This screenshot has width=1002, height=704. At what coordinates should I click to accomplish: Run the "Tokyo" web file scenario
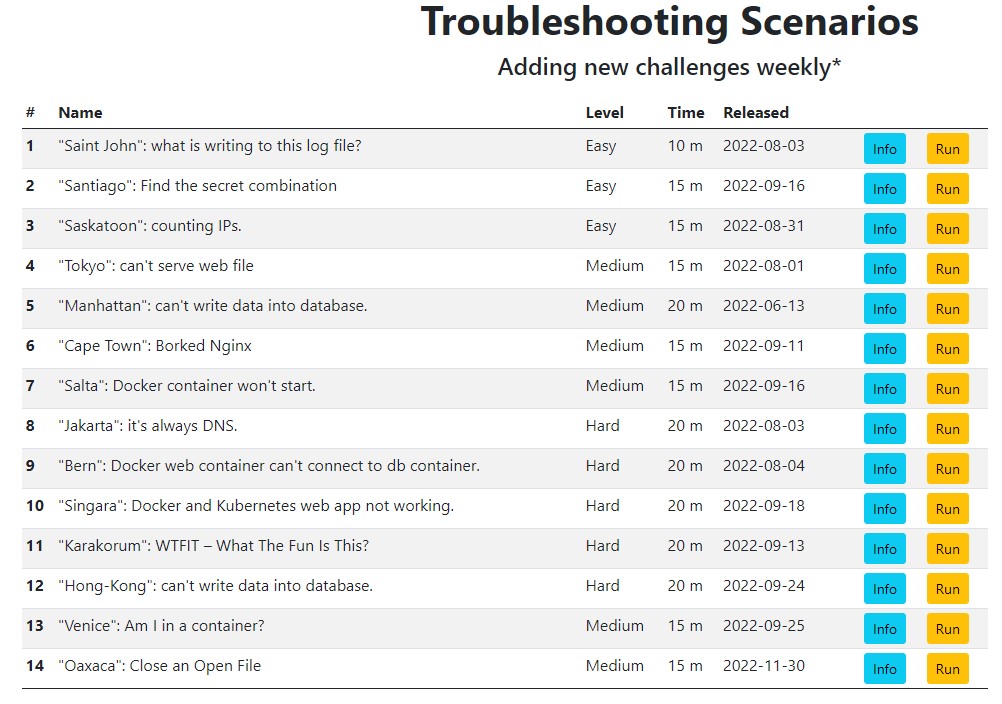947,269
